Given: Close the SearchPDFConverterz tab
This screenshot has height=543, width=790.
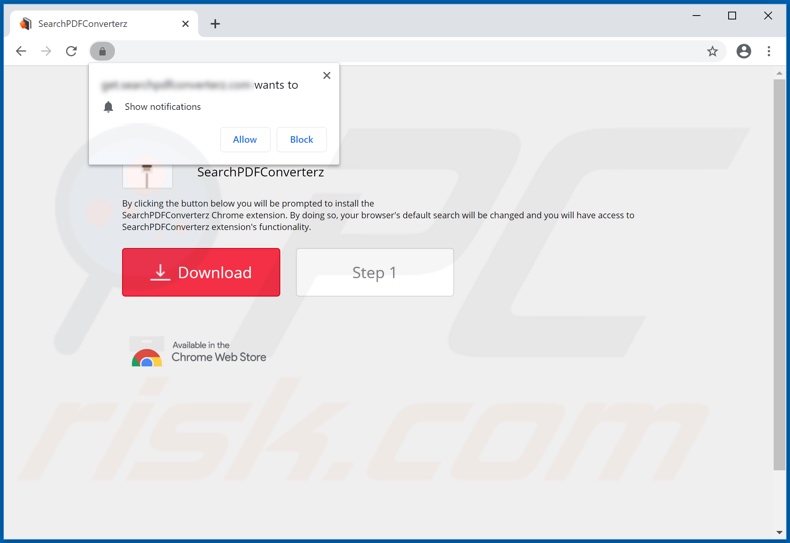Looking at the screenshot, I should (185, 24).
